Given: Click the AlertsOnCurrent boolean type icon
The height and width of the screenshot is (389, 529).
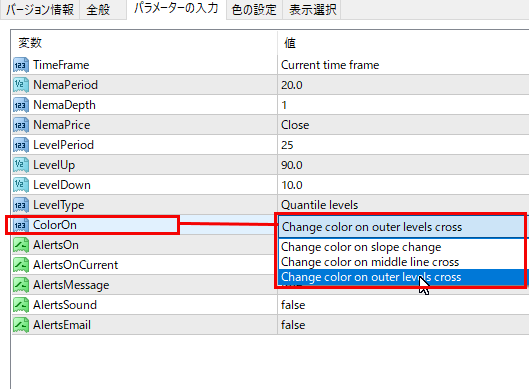Looking at the screenshot, I should (x=21, y=265).
